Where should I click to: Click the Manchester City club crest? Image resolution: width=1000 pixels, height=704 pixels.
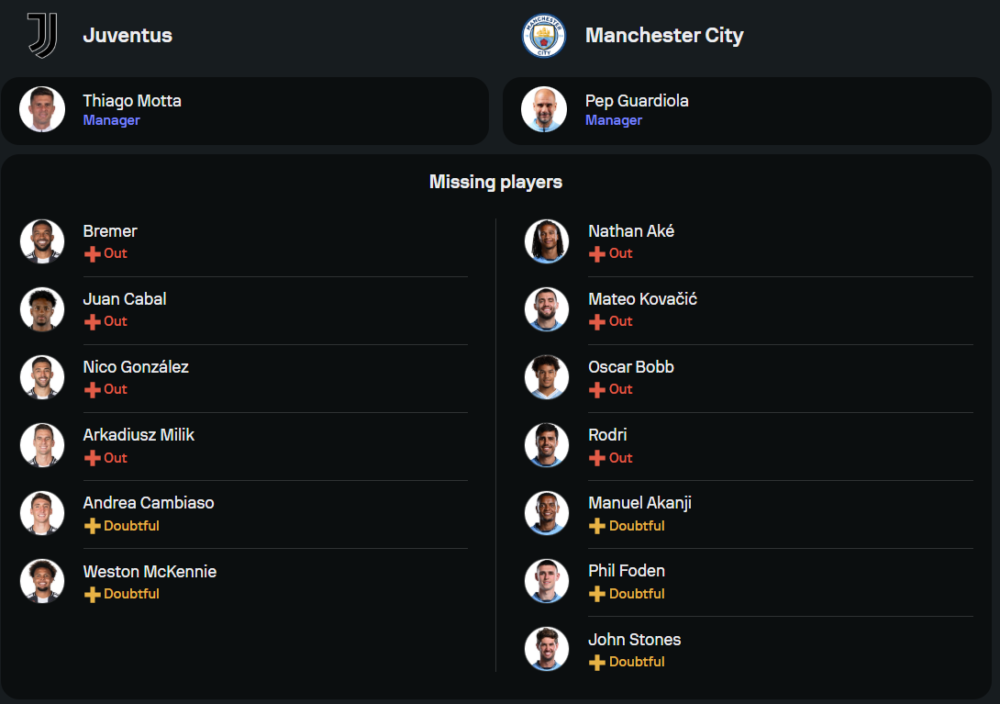[544, 35]
